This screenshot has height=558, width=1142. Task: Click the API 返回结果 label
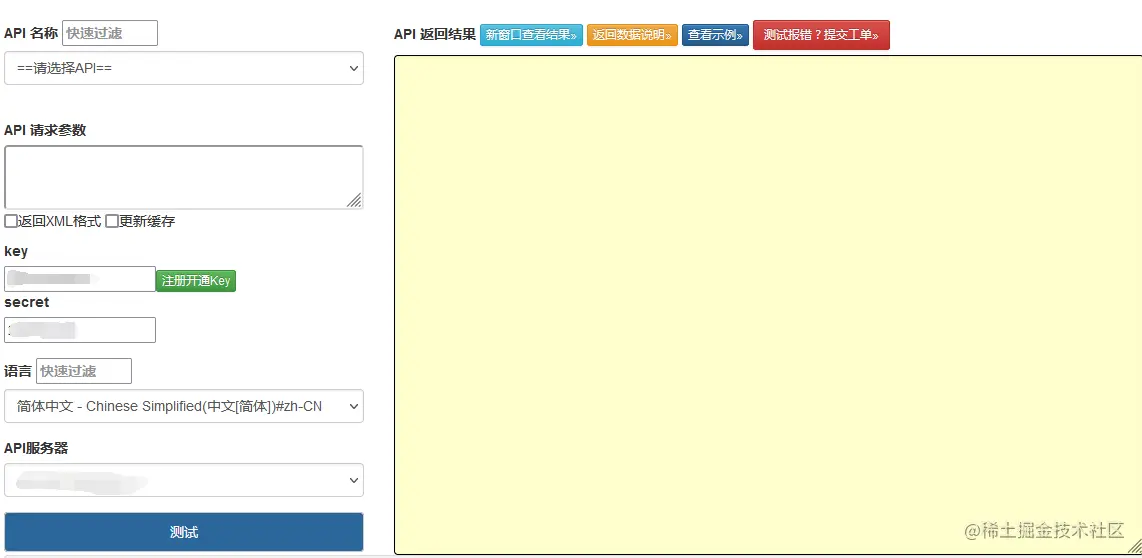click(435, 34)
